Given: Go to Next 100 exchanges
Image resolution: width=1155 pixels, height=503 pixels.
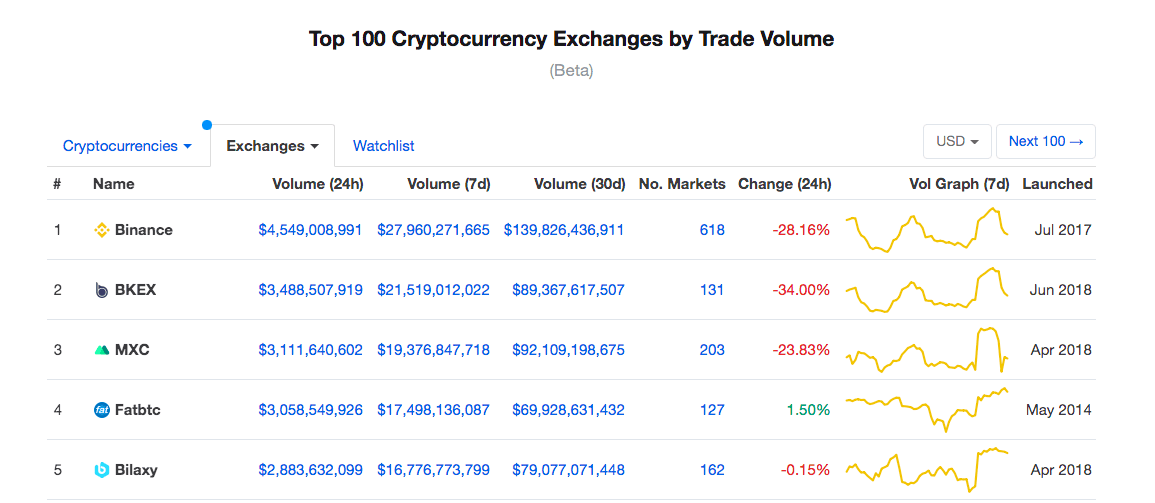Looking at the screenshot, I should 1045,142.
